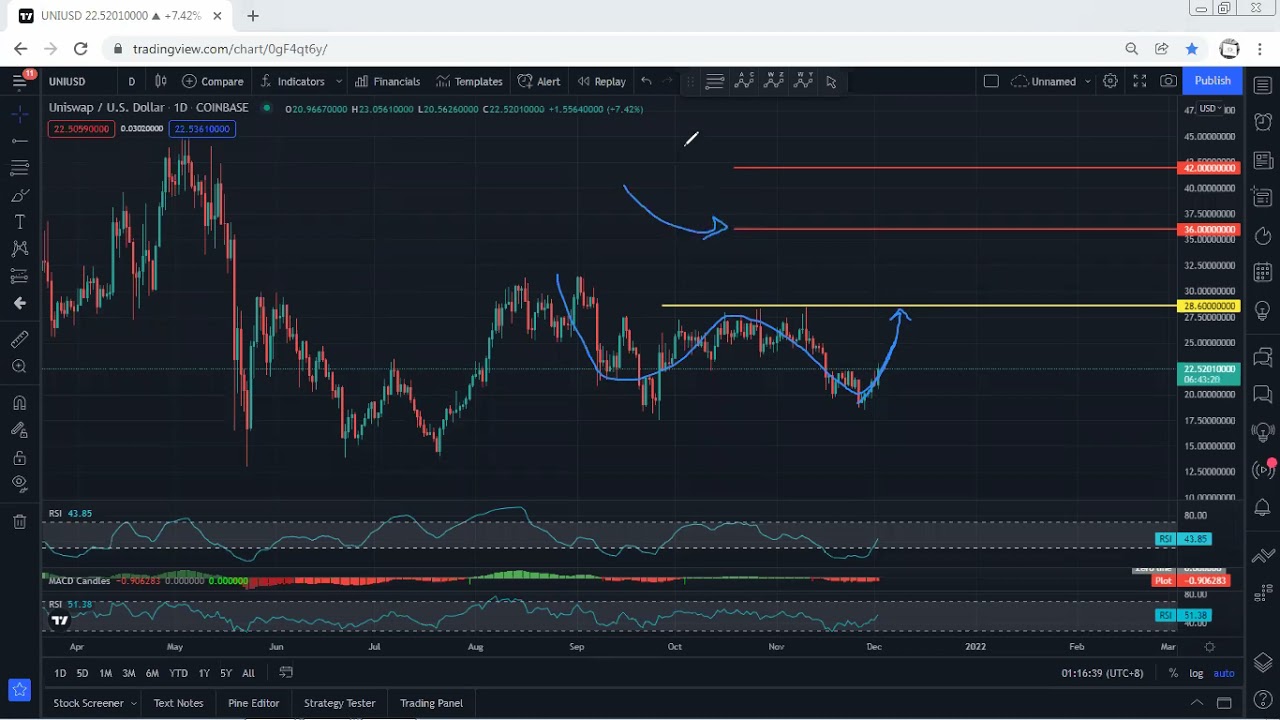
Task: Set the date range to 3M
Action: click(x=128, y=673)
